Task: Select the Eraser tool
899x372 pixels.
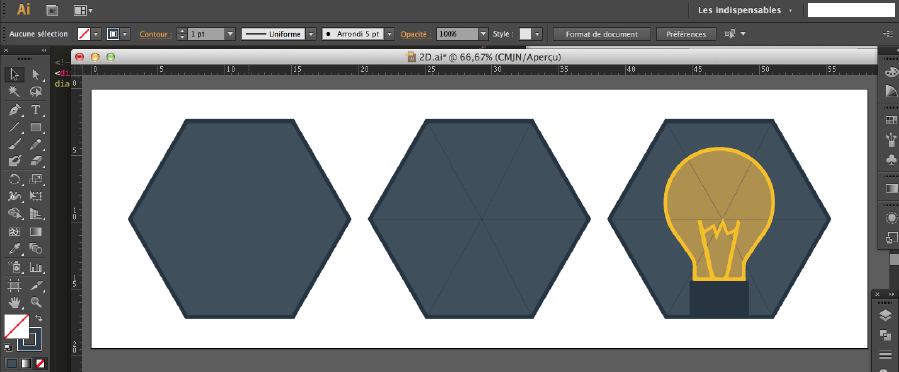Action: coord(36,160)
